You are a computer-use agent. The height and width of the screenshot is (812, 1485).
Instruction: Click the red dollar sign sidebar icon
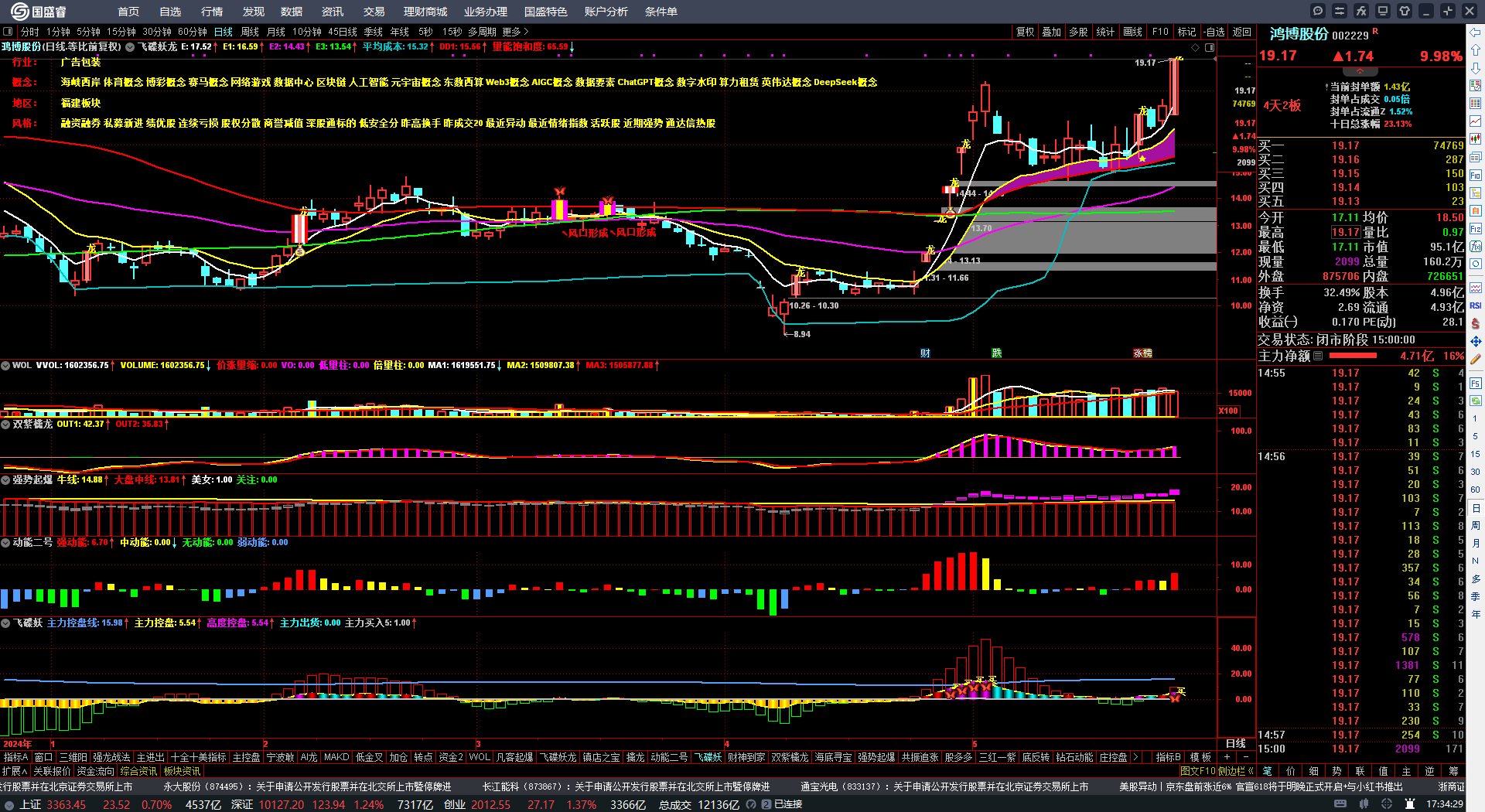(x=1476, y=323)
